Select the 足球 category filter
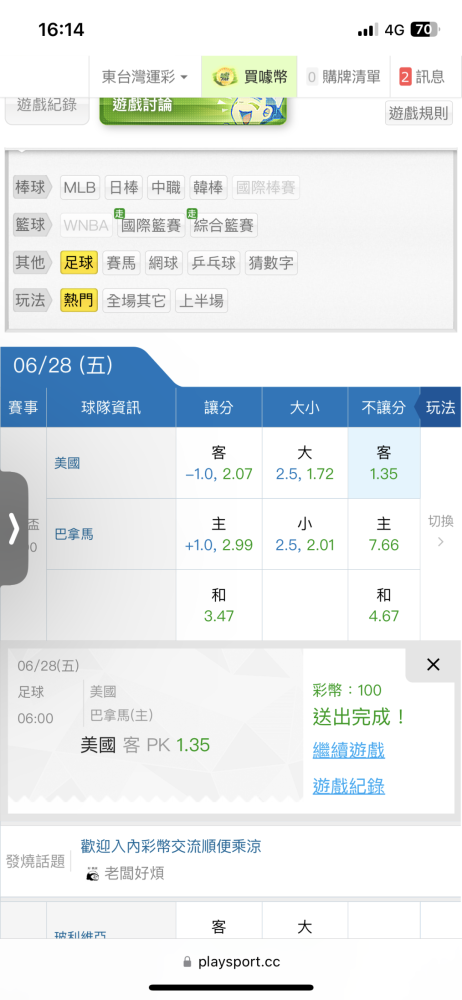The height and width of the screenshot is (1000, 462). [x=79, y=263]
